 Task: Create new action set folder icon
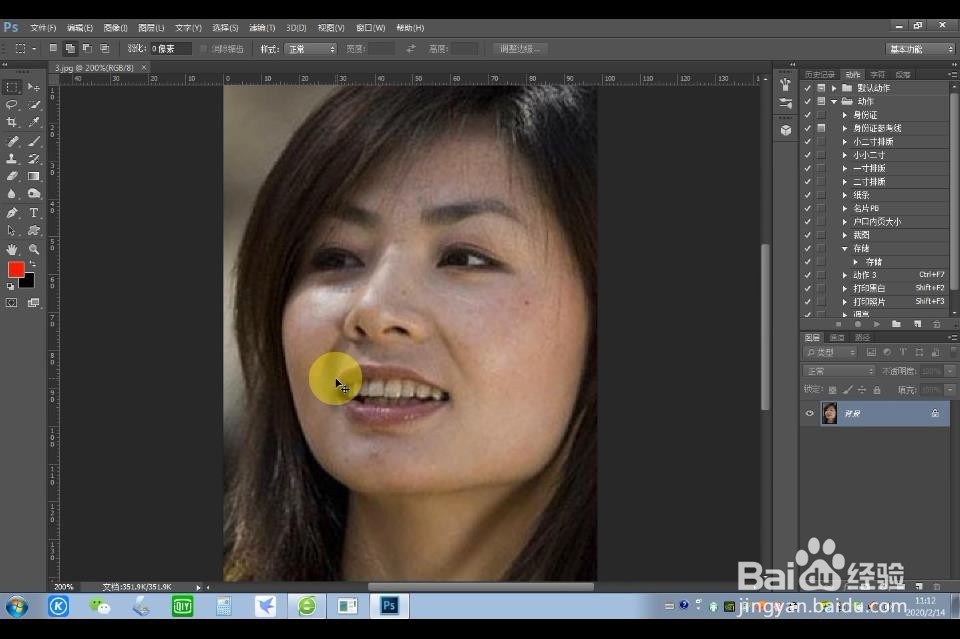point(896,324)
